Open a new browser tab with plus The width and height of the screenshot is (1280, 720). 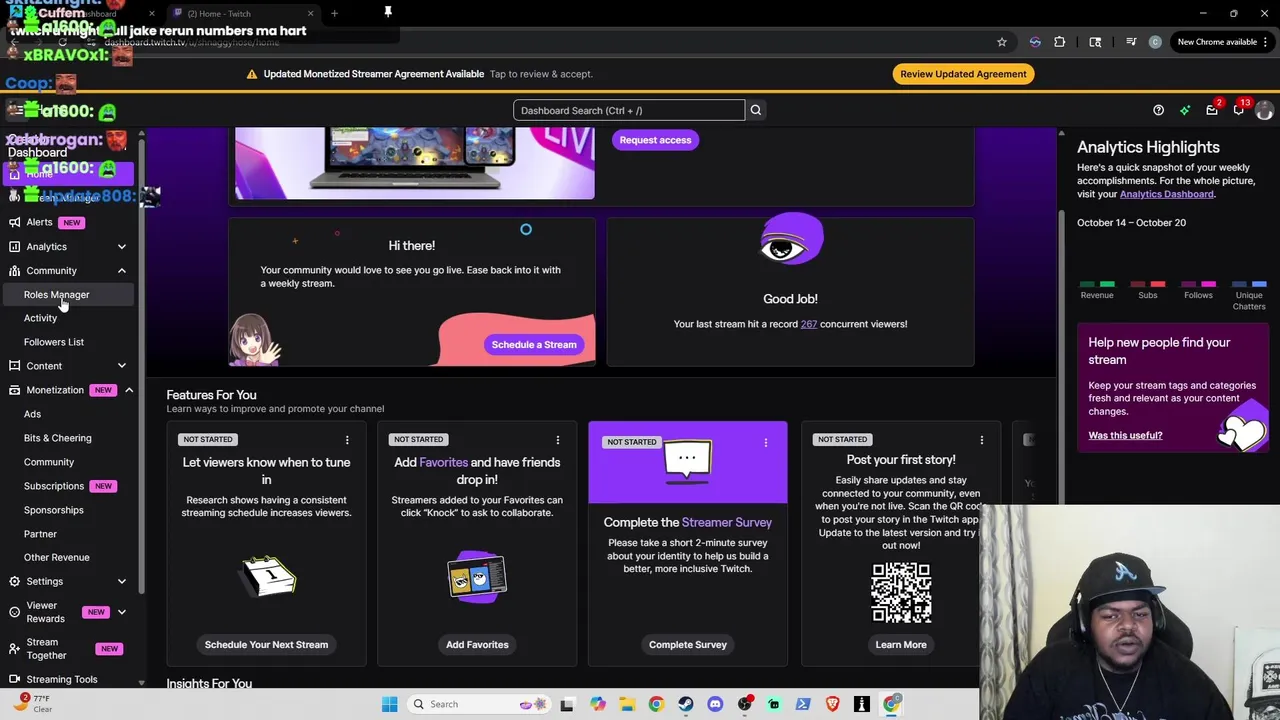[334, 14]
